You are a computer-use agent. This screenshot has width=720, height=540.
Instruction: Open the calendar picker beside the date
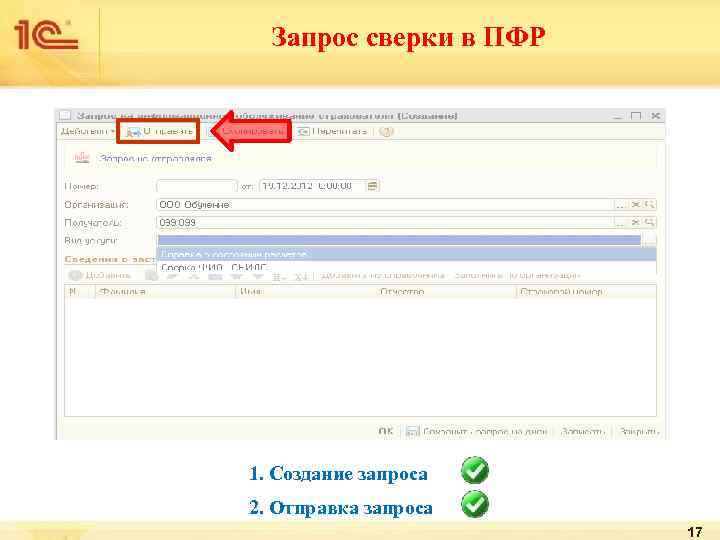[x=372, y=186]
